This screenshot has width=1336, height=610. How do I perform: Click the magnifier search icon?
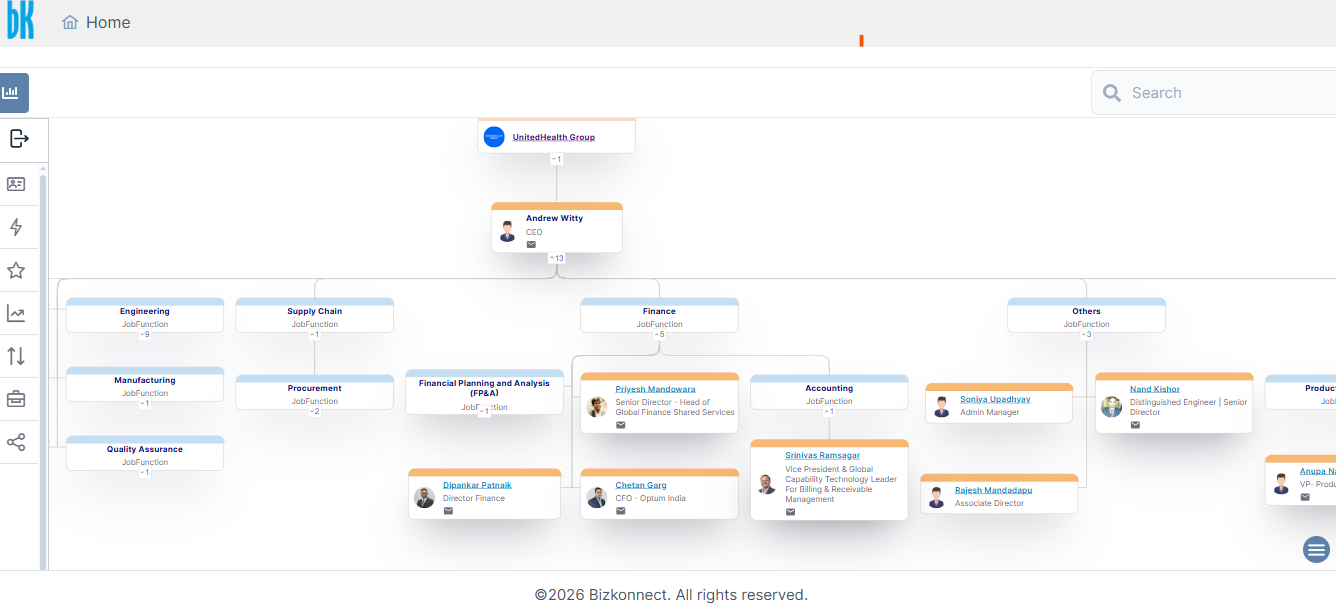click(1112, 93)
